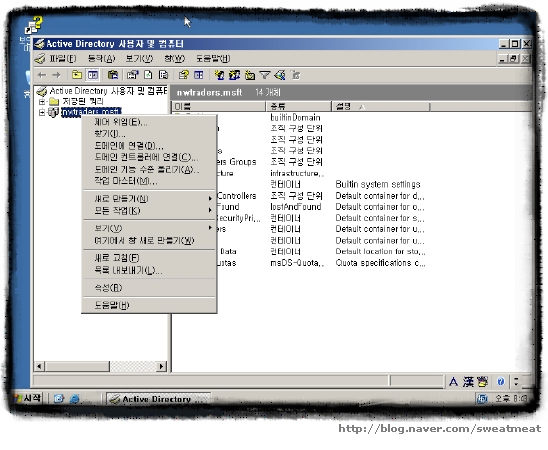Expand the 모든 작업(K) submenu
548x450 pixels.
149,210
